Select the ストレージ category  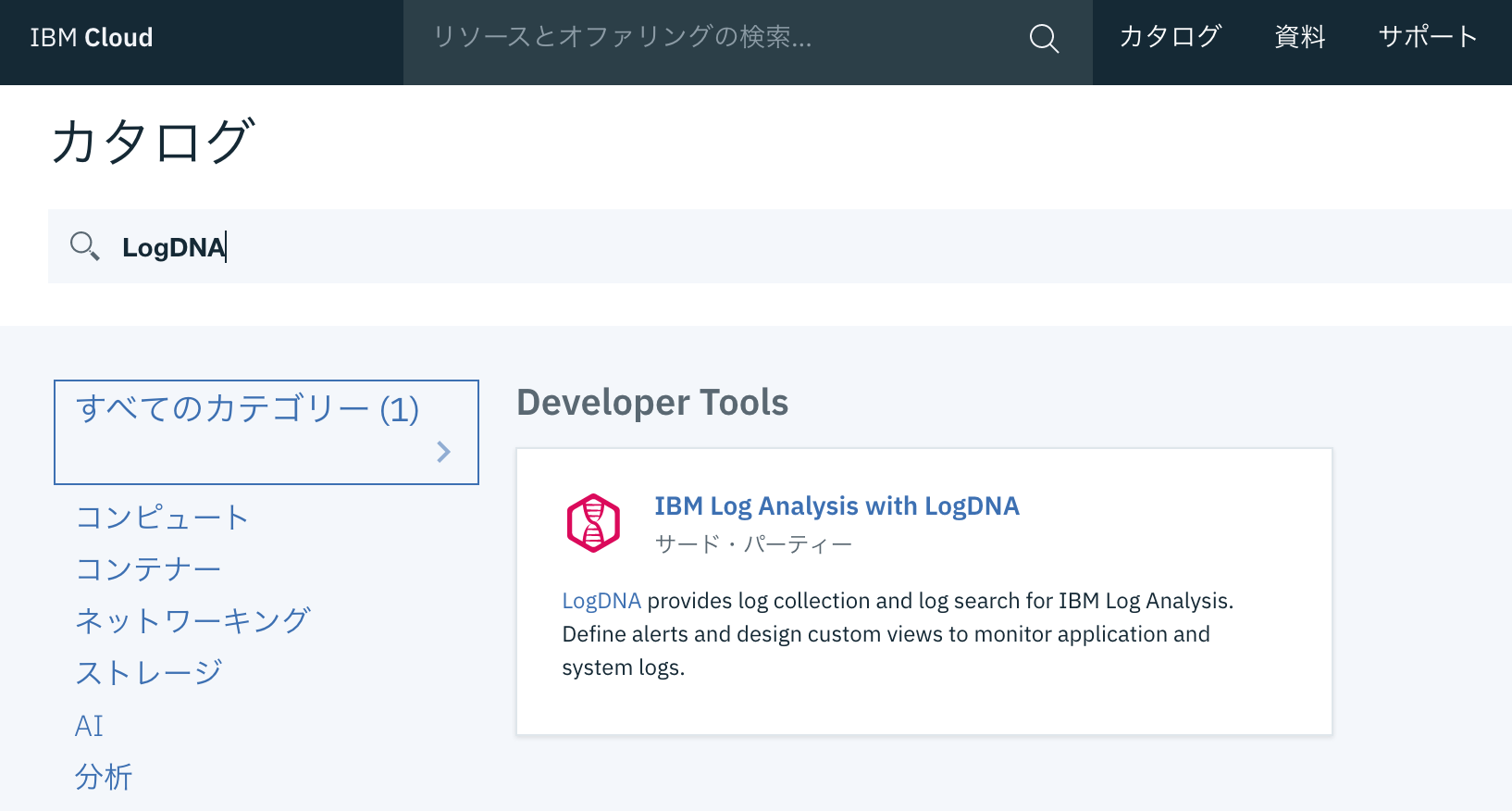click(x=149, y=672)
